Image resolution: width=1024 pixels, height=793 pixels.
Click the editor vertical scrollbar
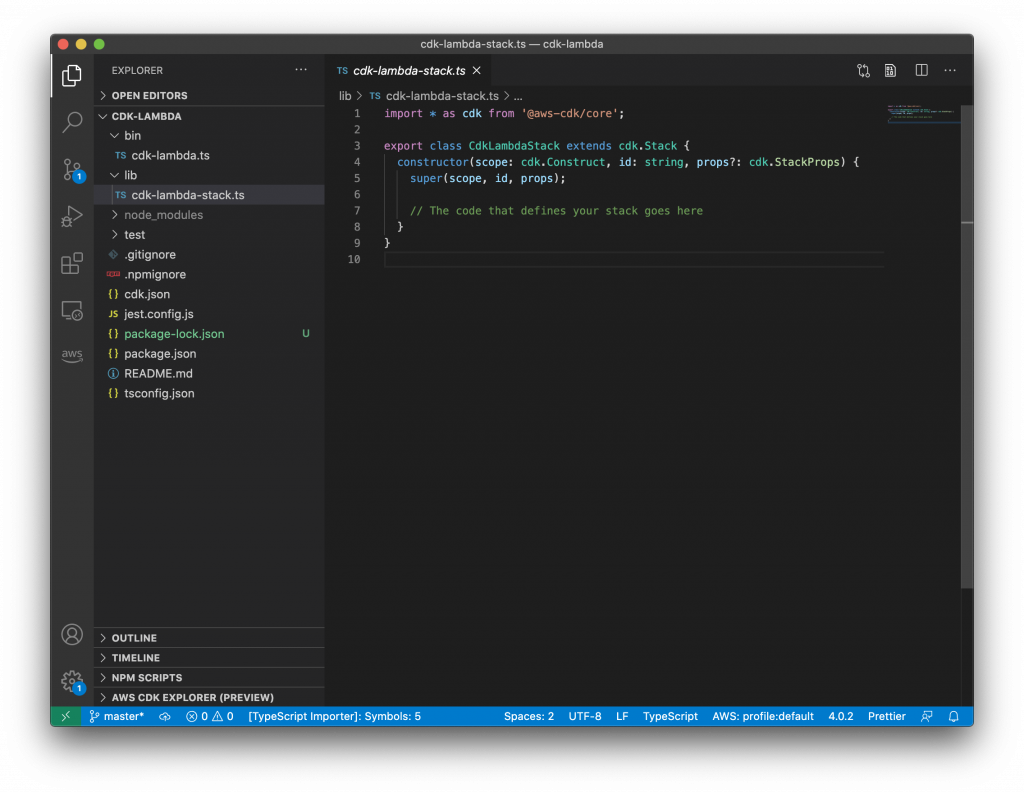pos(966,400)
